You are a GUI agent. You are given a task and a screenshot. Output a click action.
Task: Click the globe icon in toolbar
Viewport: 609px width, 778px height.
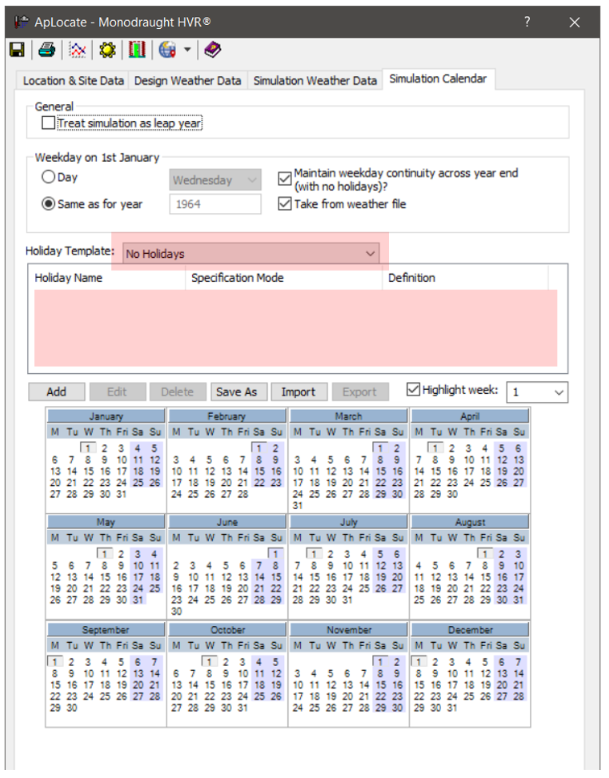pyautogui.click(x=166, y=49)
